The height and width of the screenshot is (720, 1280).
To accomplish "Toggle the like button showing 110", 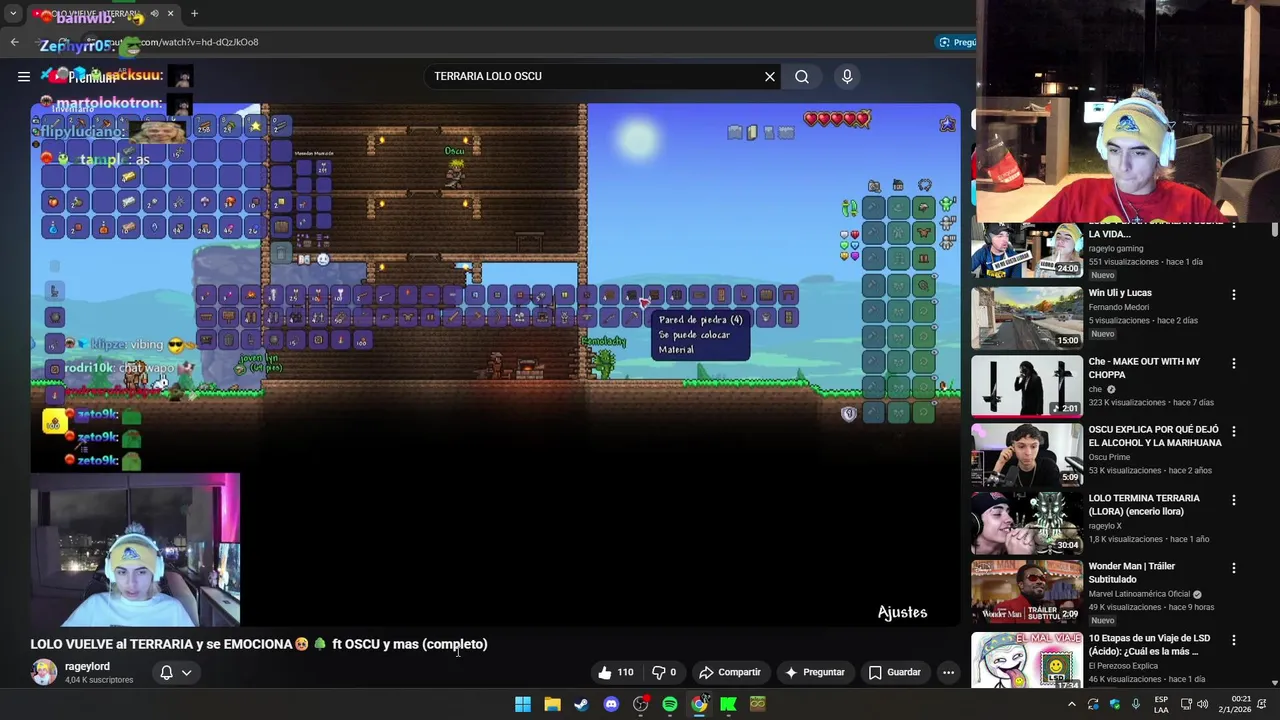I will coord(616,672).
